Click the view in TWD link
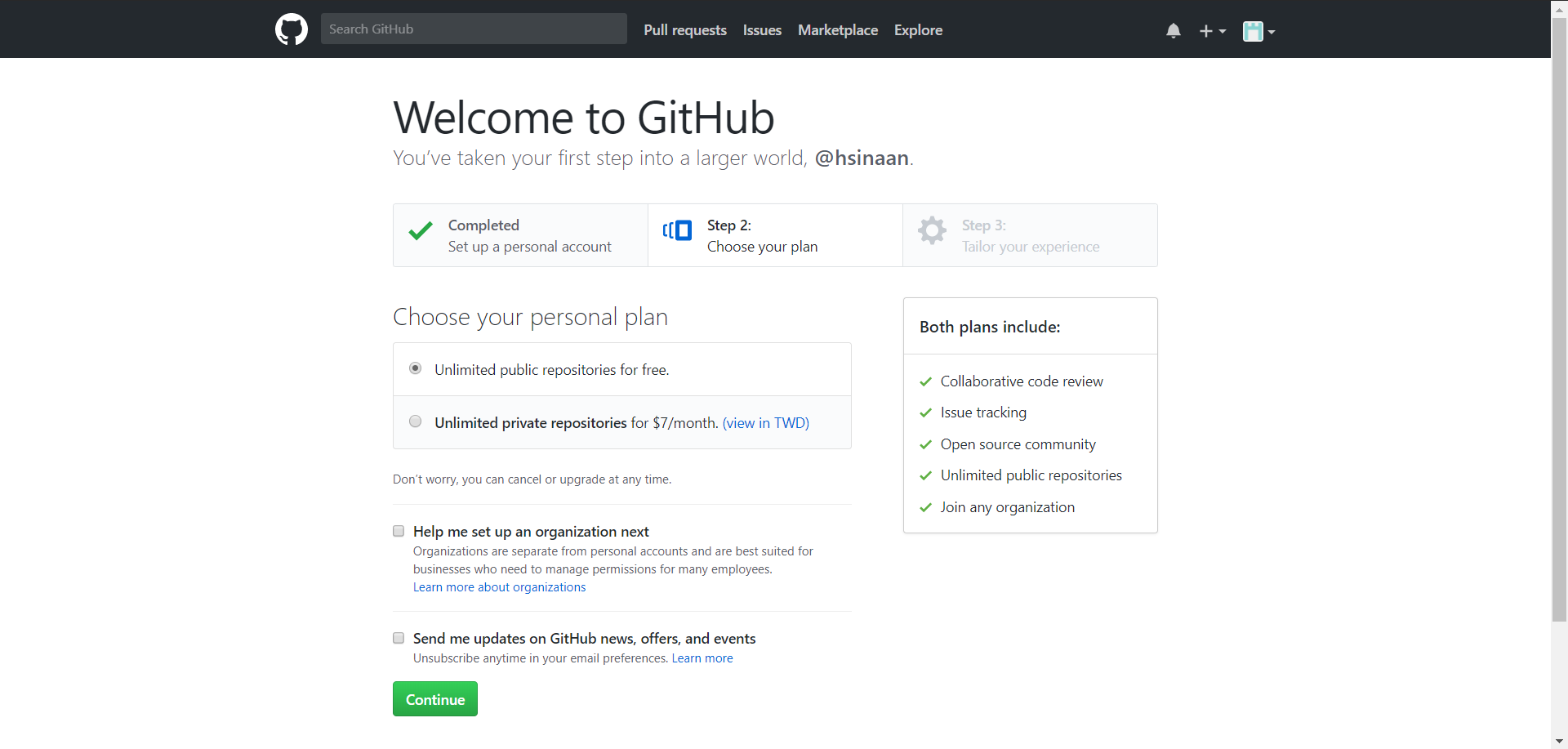 click(x=765, y=423)
